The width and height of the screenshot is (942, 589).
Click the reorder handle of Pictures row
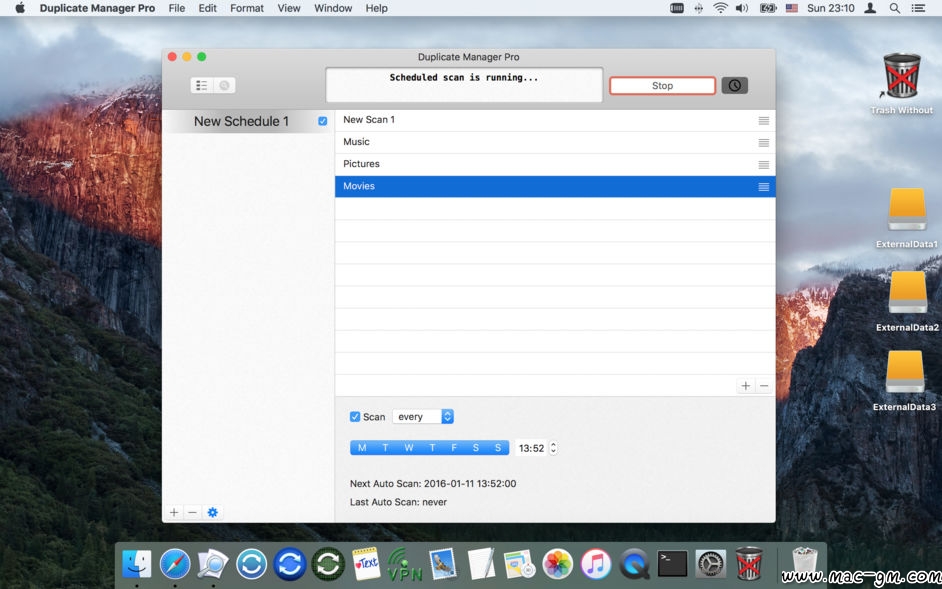(x=764, y=165)
